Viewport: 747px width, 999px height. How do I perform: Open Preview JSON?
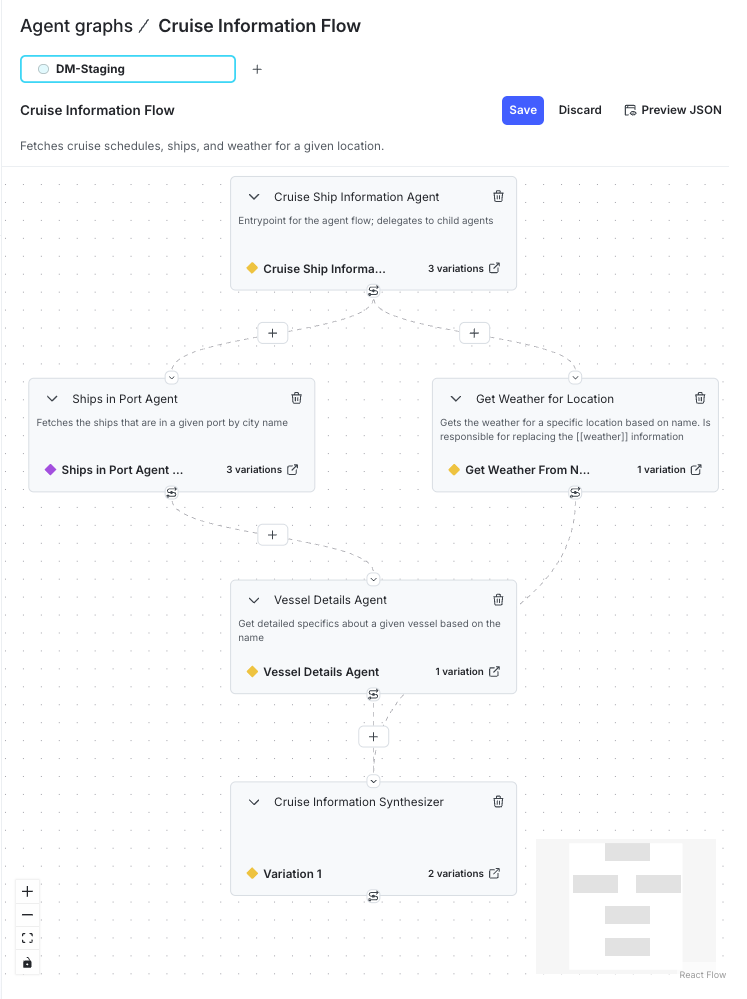[672, 110]
